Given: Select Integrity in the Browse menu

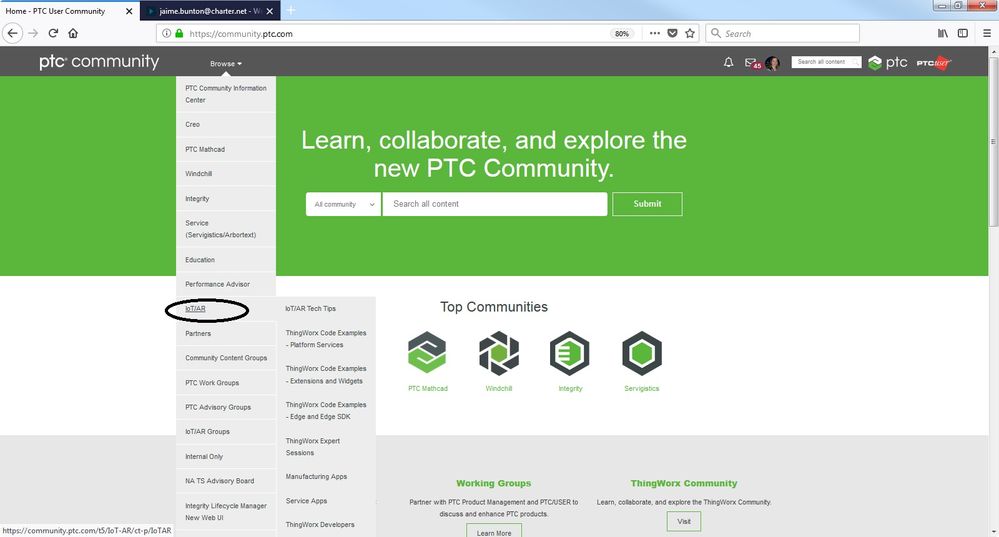Looking at the screenshot, I should [226, 199].
